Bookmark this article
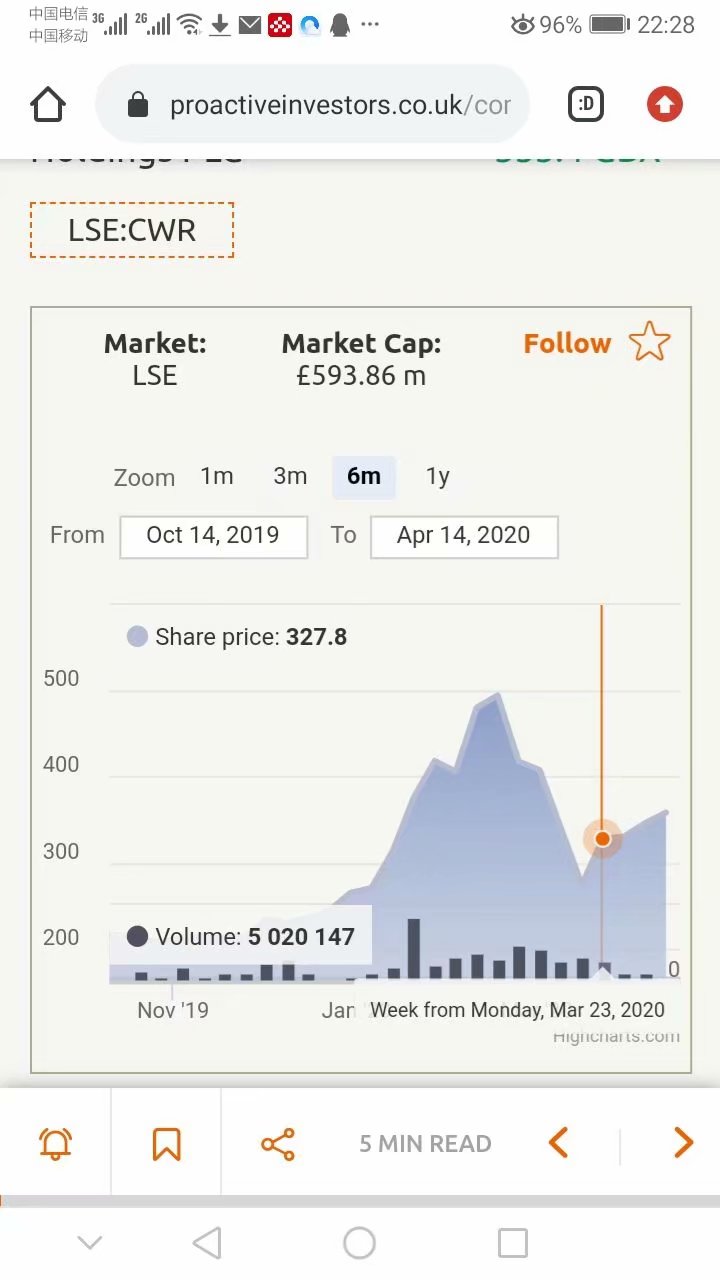The image size is (720, 1280). coord(166,1143)
